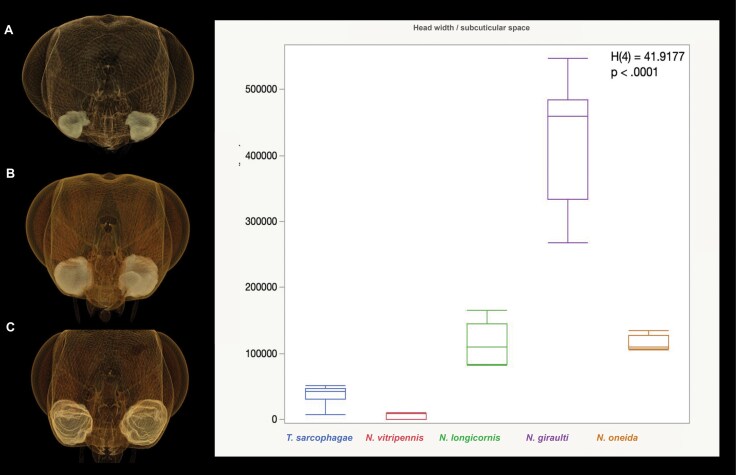Click the T. sarcophagae axis label
Viewport: 736px width, 475px height.
pos(319,438)
